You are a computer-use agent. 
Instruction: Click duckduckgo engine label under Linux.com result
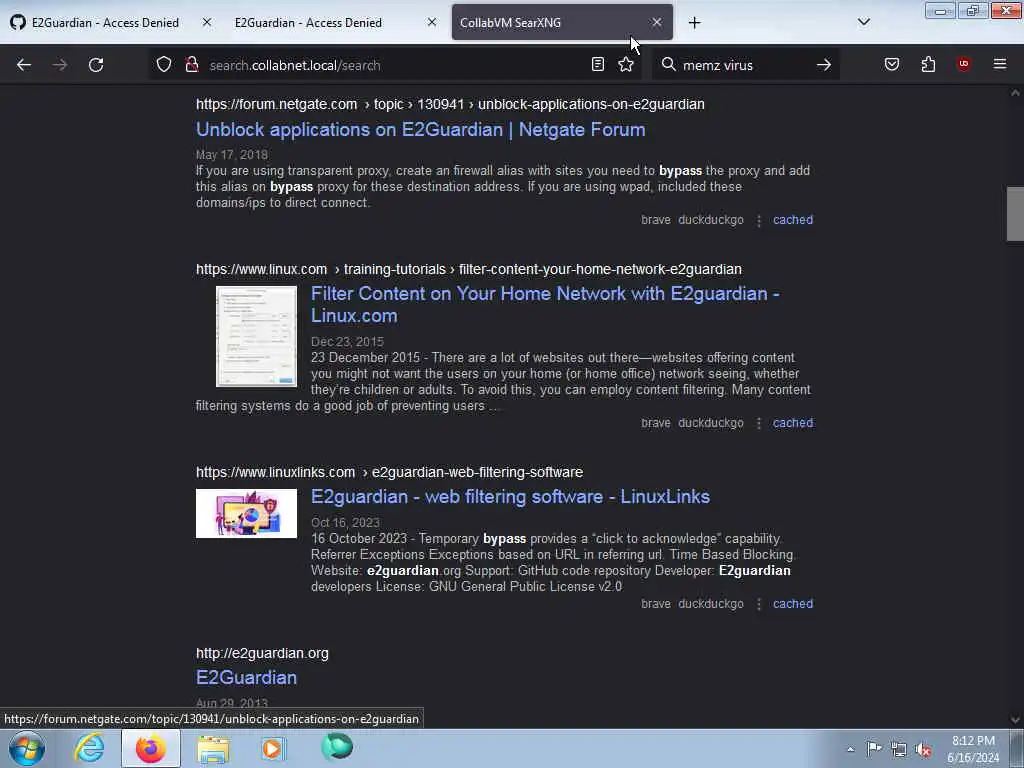[711, 423]
